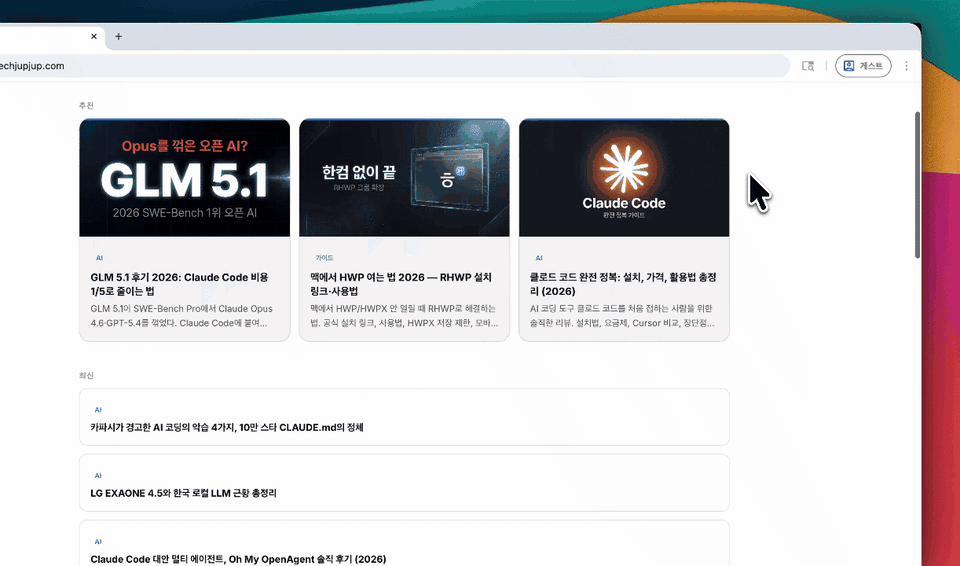The height and width of the screenshot is (566, 960).
Task: Open article 클로드 코드 완전 정복 title
Action: (623, 284)
